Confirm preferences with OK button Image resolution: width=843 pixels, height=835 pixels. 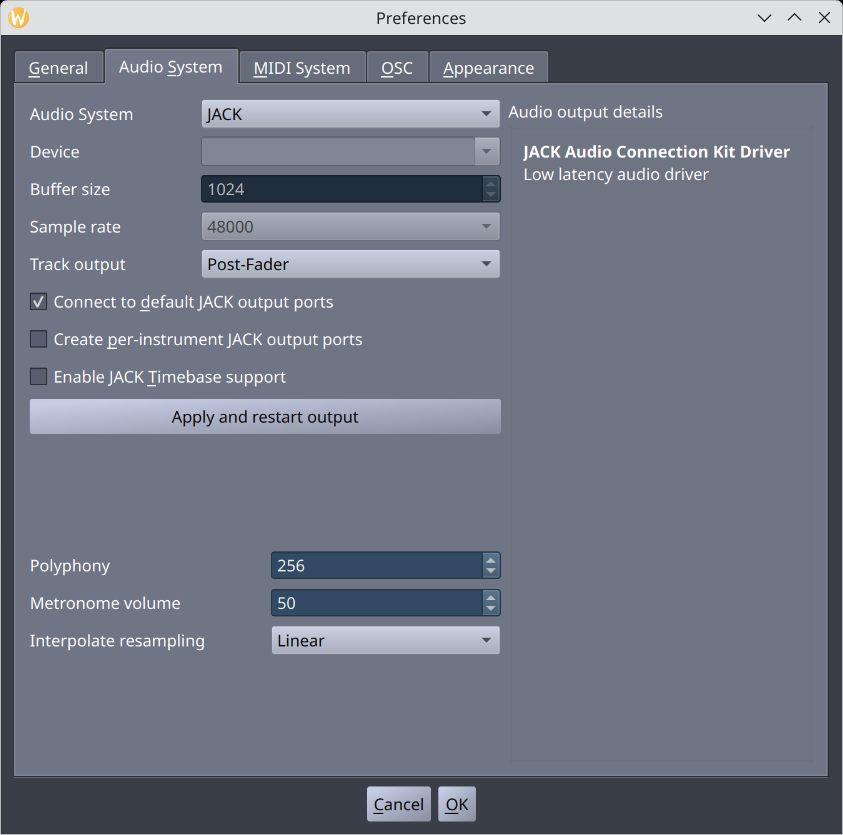(x=456, y=804)
